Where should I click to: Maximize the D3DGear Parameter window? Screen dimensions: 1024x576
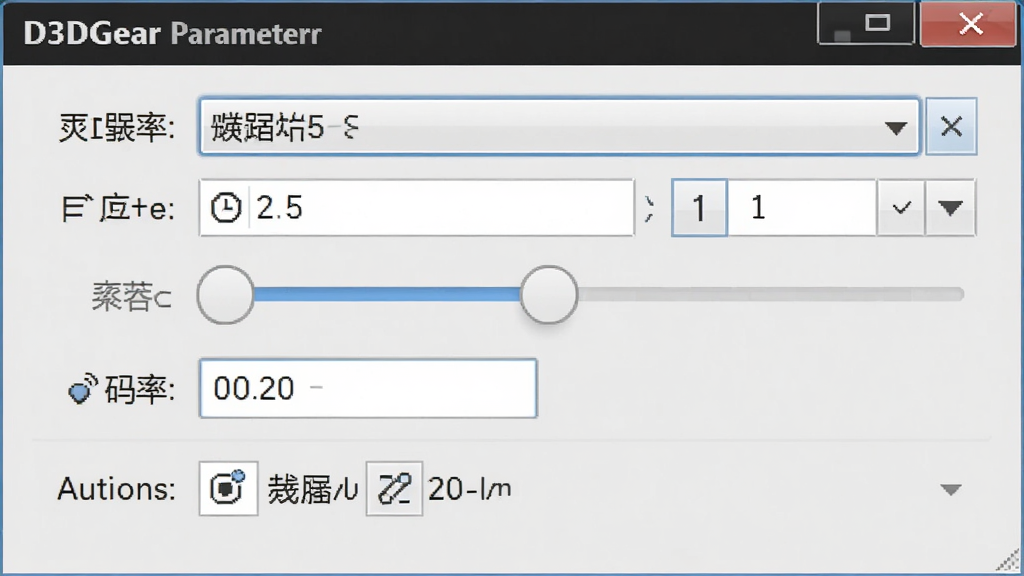(877, 24)
